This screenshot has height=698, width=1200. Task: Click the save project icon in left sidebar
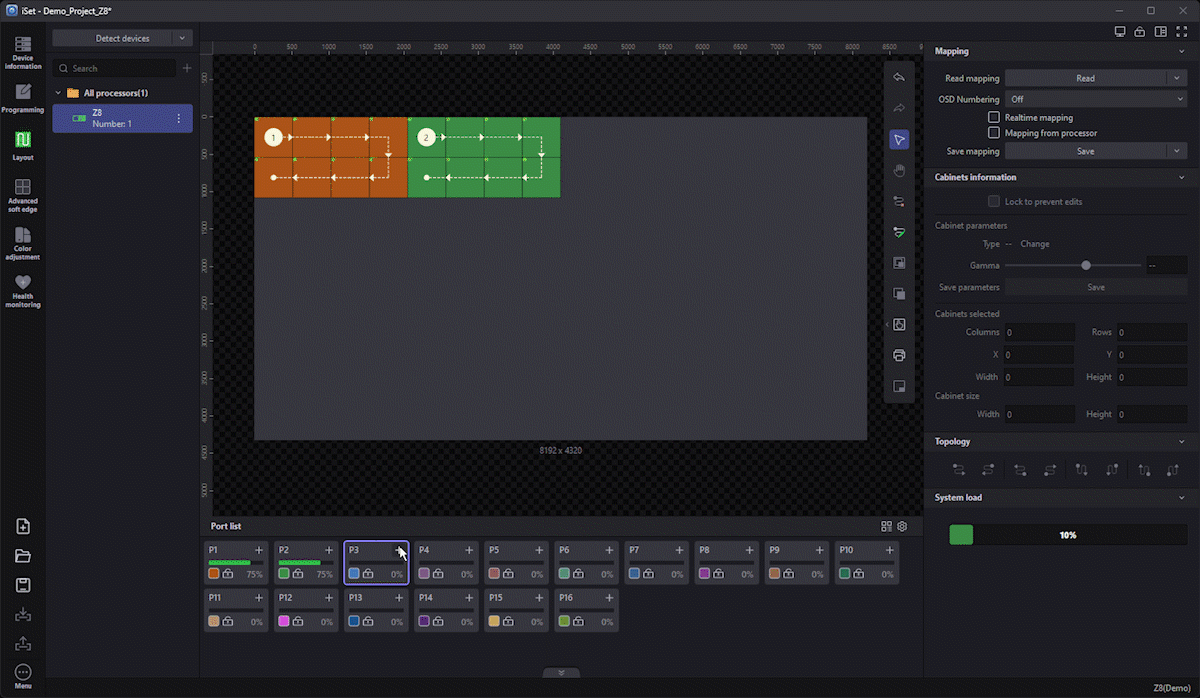click(x=23, y=585)
